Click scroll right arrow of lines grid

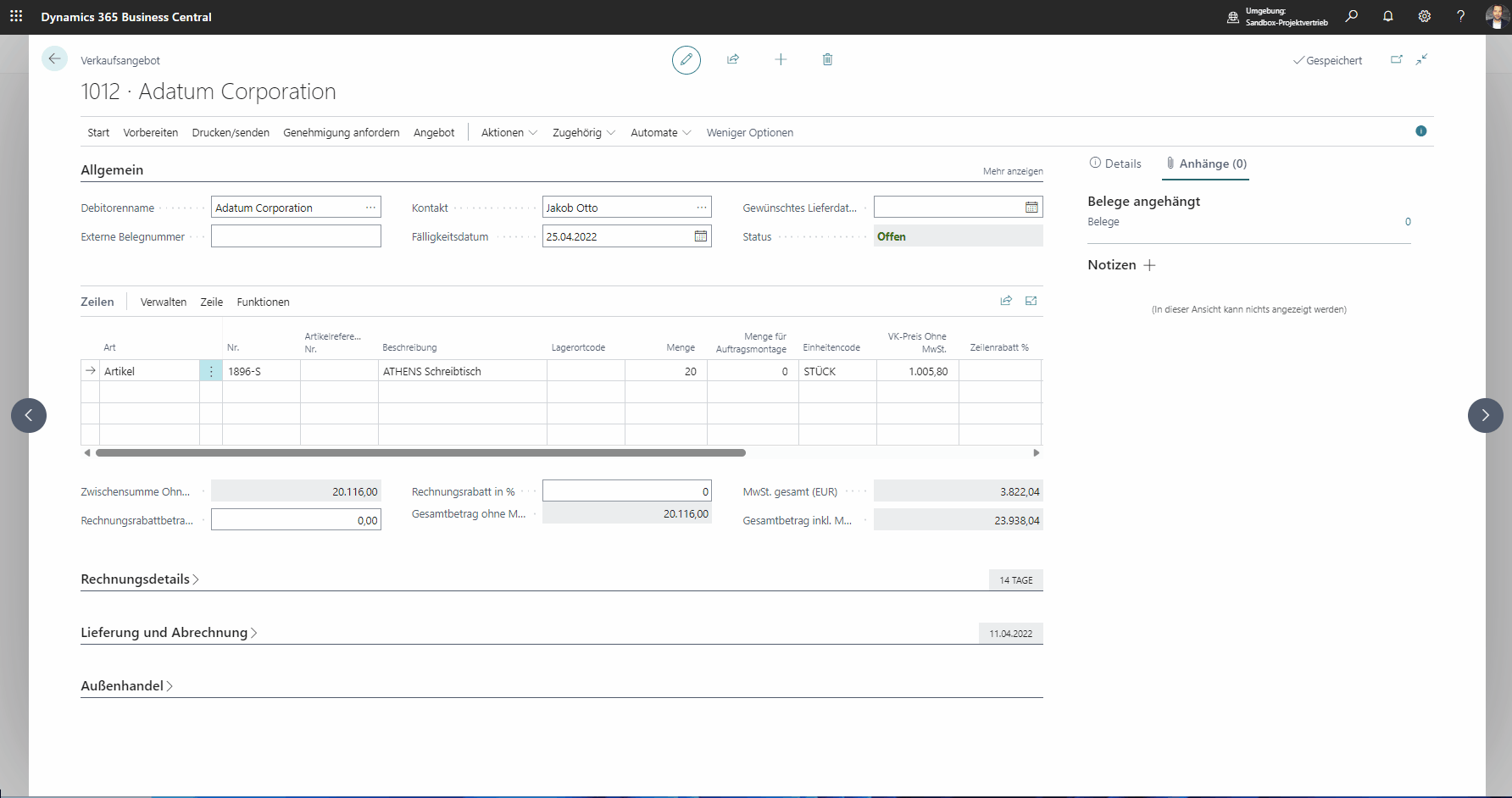pyautogui.click(x=1036, y=453)
